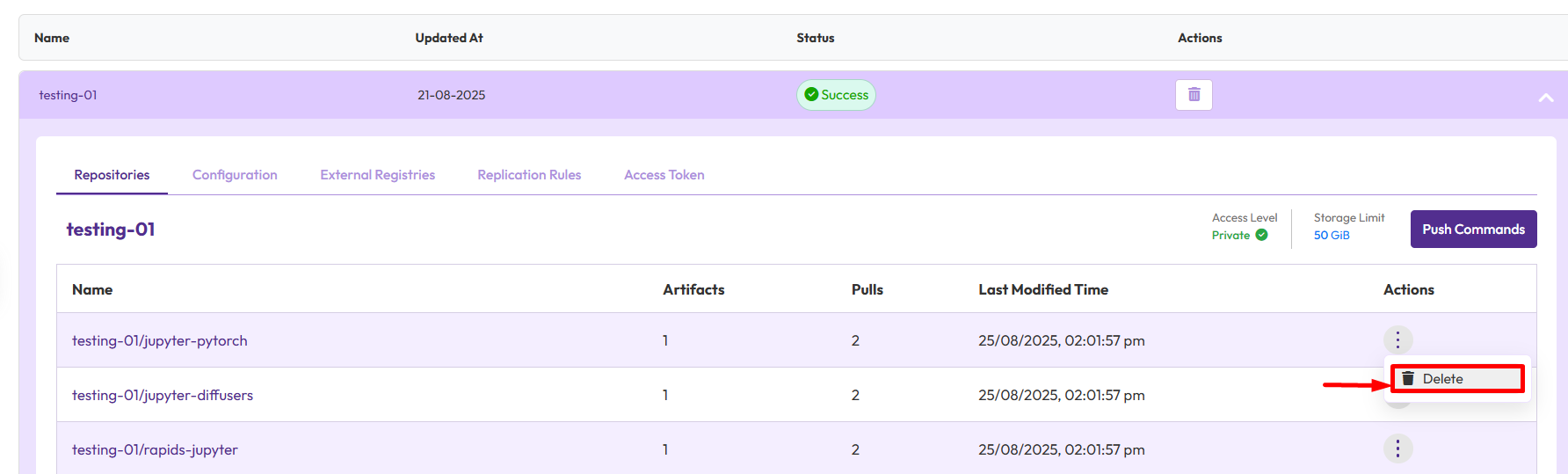This screenshot has width=1568, height=474.
Task: Open the testing-01/jupyter-diffusers repository
Action: [x=162, y=395]
